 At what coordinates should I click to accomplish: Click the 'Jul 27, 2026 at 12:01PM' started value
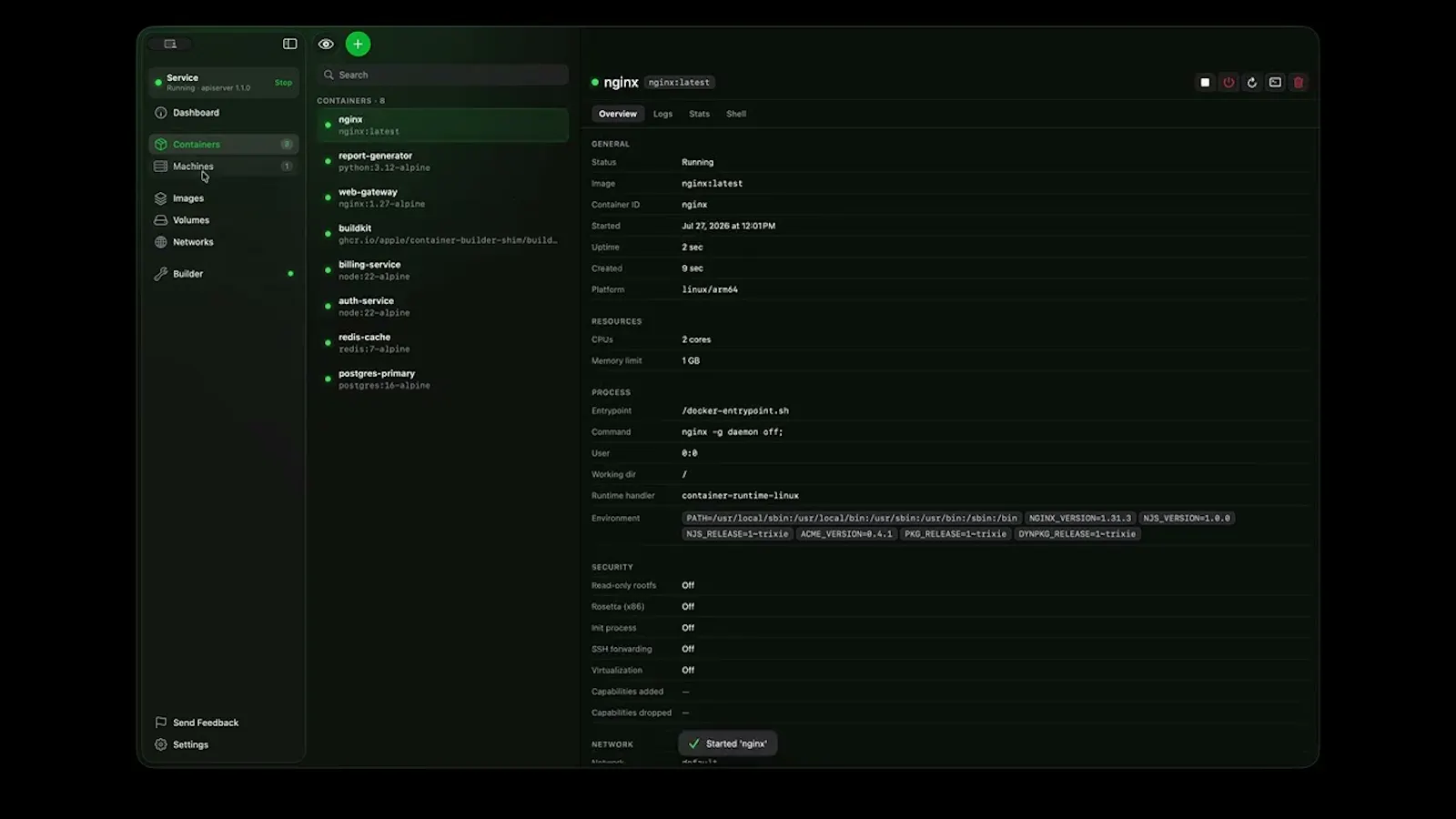[728, 226]
